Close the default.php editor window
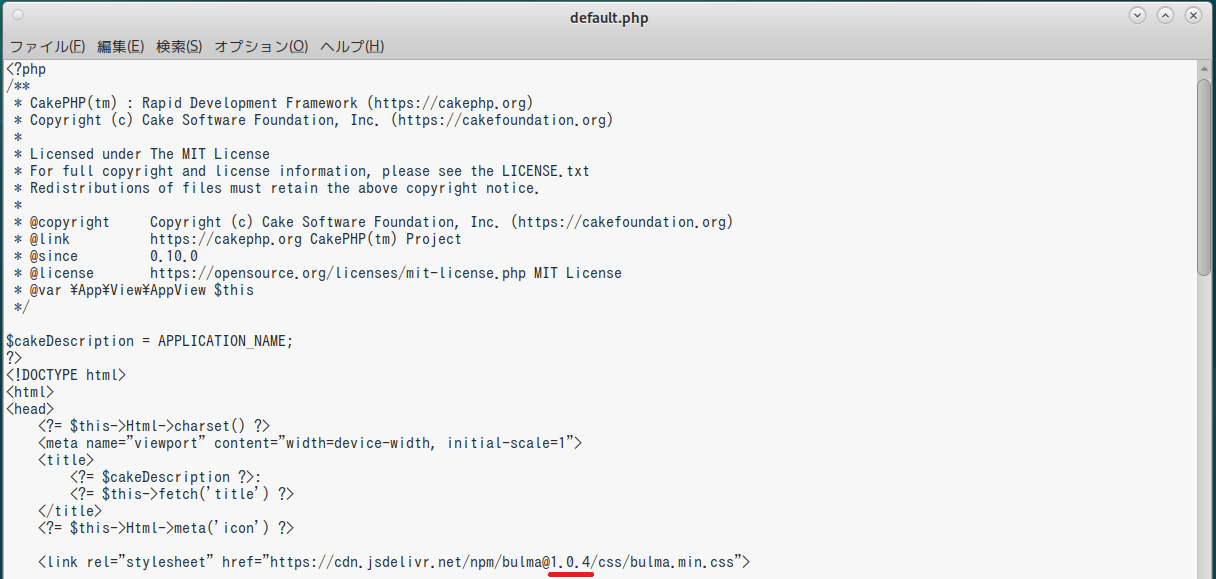Viewport: 1216px width, 579px height. coord(1193,16)
